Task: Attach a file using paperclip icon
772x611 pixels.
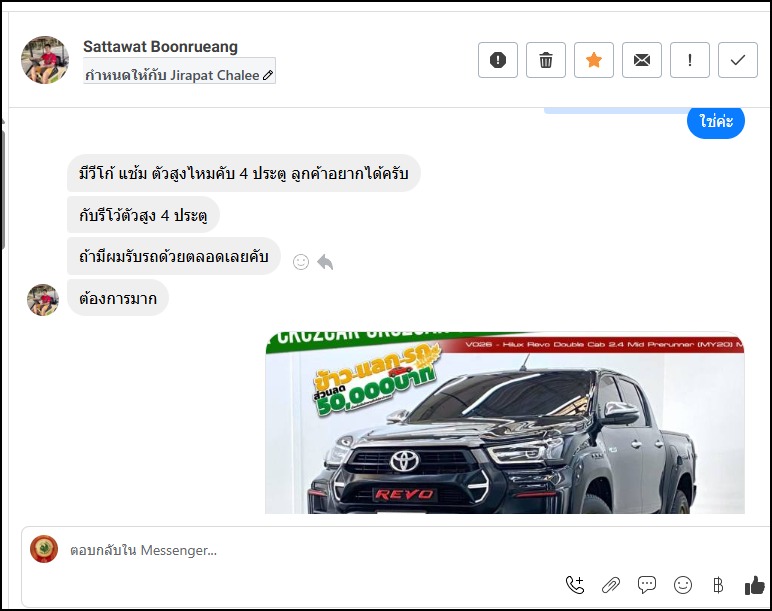Action: click(x=611, y=585)
